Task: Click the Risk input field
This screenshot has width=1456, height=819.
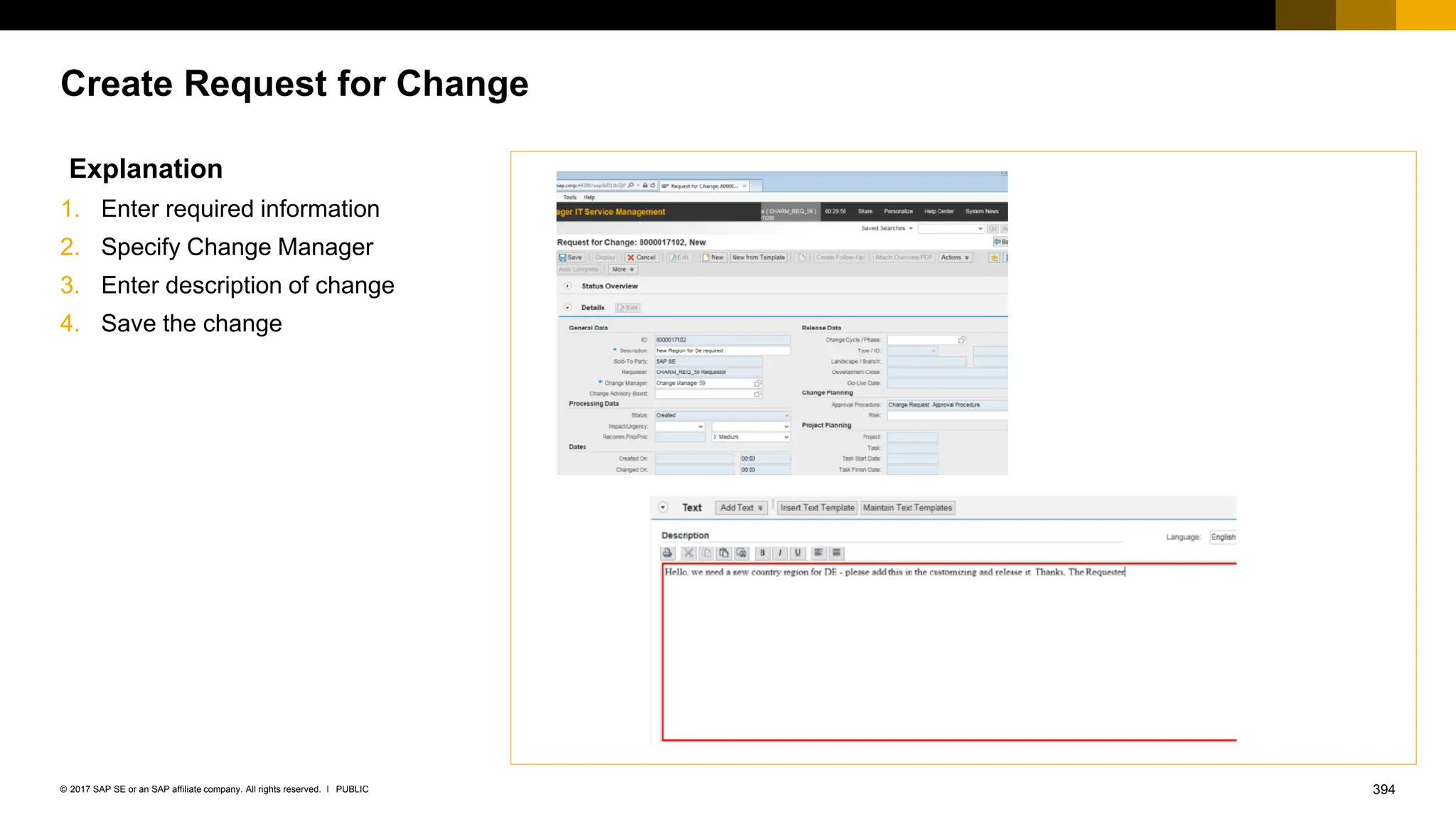Action: [947, 415]
